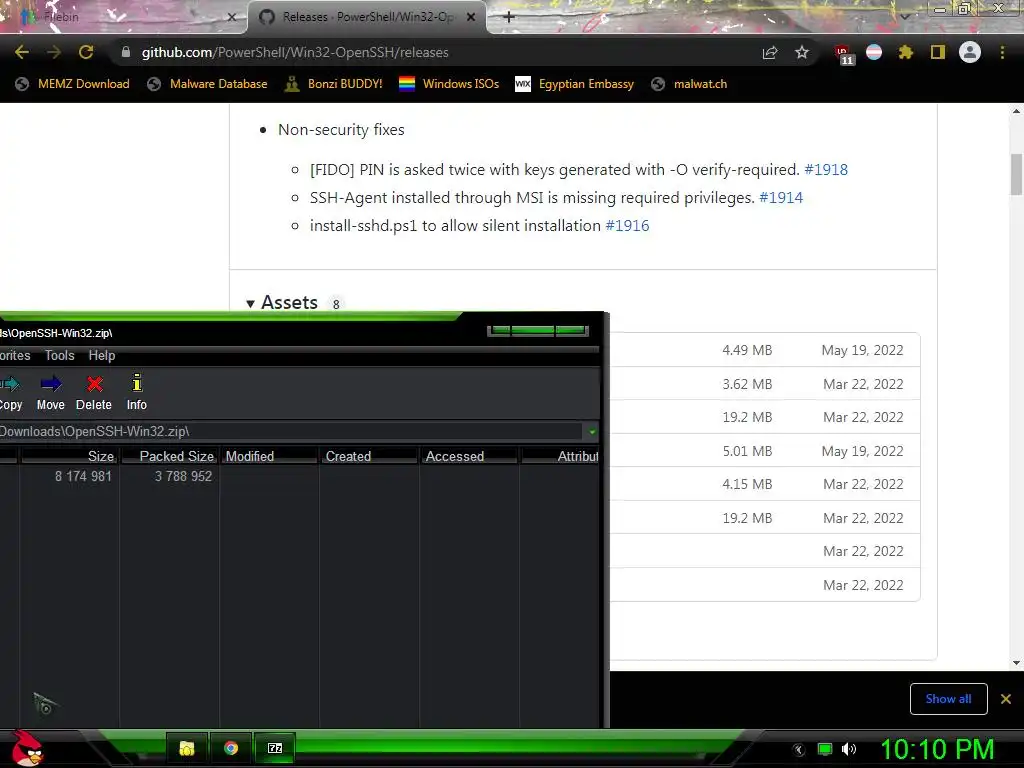This screenshot has height=768, width=1024.
Task: Open the Bonzi BUDDY! bookmark
Action: click(334, 84)
